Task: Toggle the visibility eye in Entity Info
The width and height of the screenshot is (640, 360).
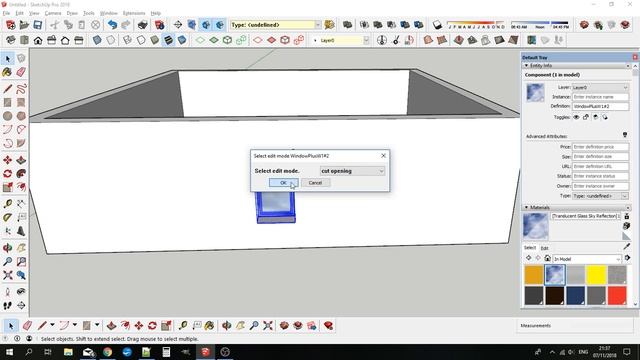Action: (576, 117)
